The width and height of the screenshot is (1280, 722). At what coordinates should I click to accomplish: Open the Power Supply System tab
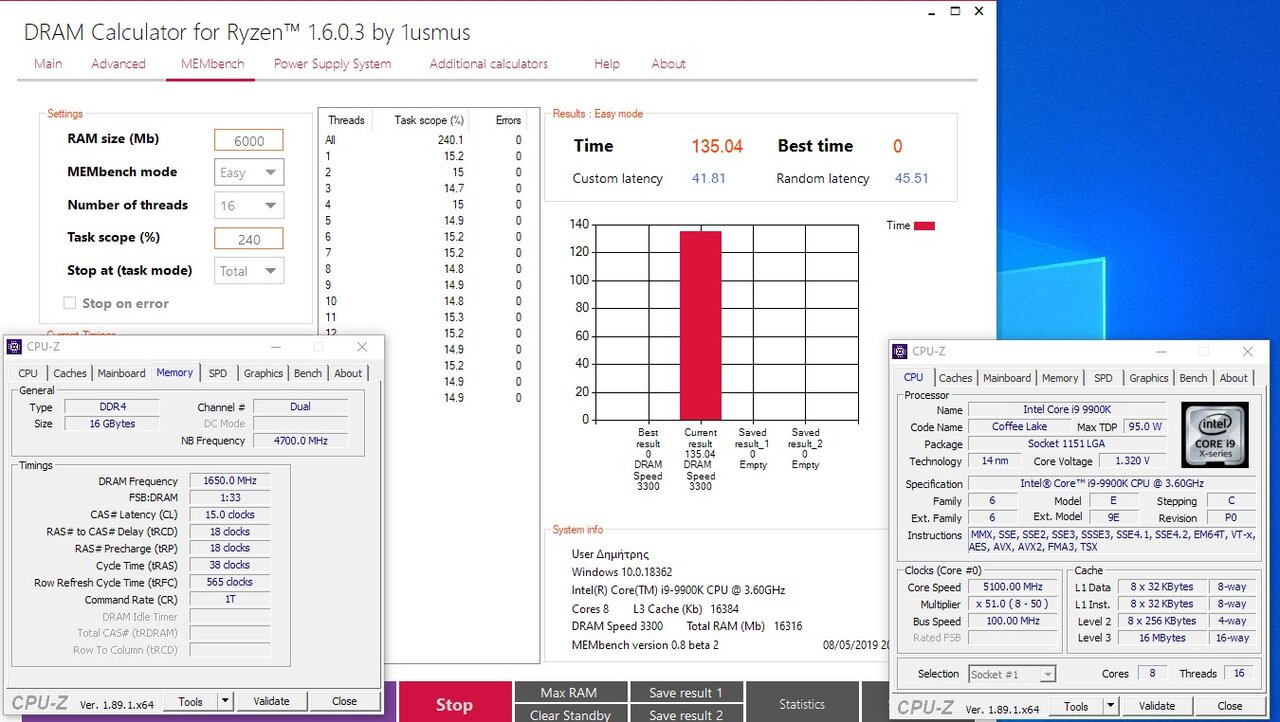pyautogui.click(x=332, y=64)
